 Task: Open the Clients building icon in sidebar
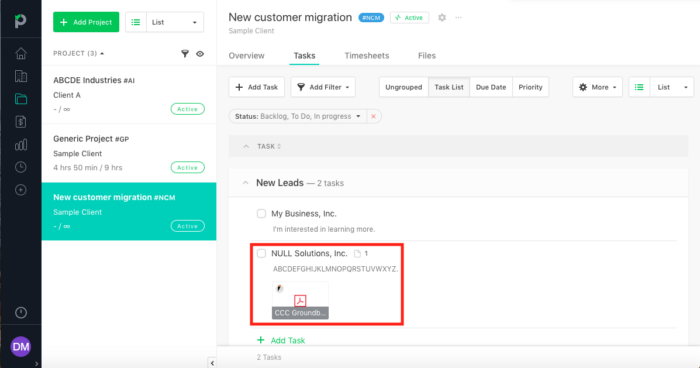point(21,76)
